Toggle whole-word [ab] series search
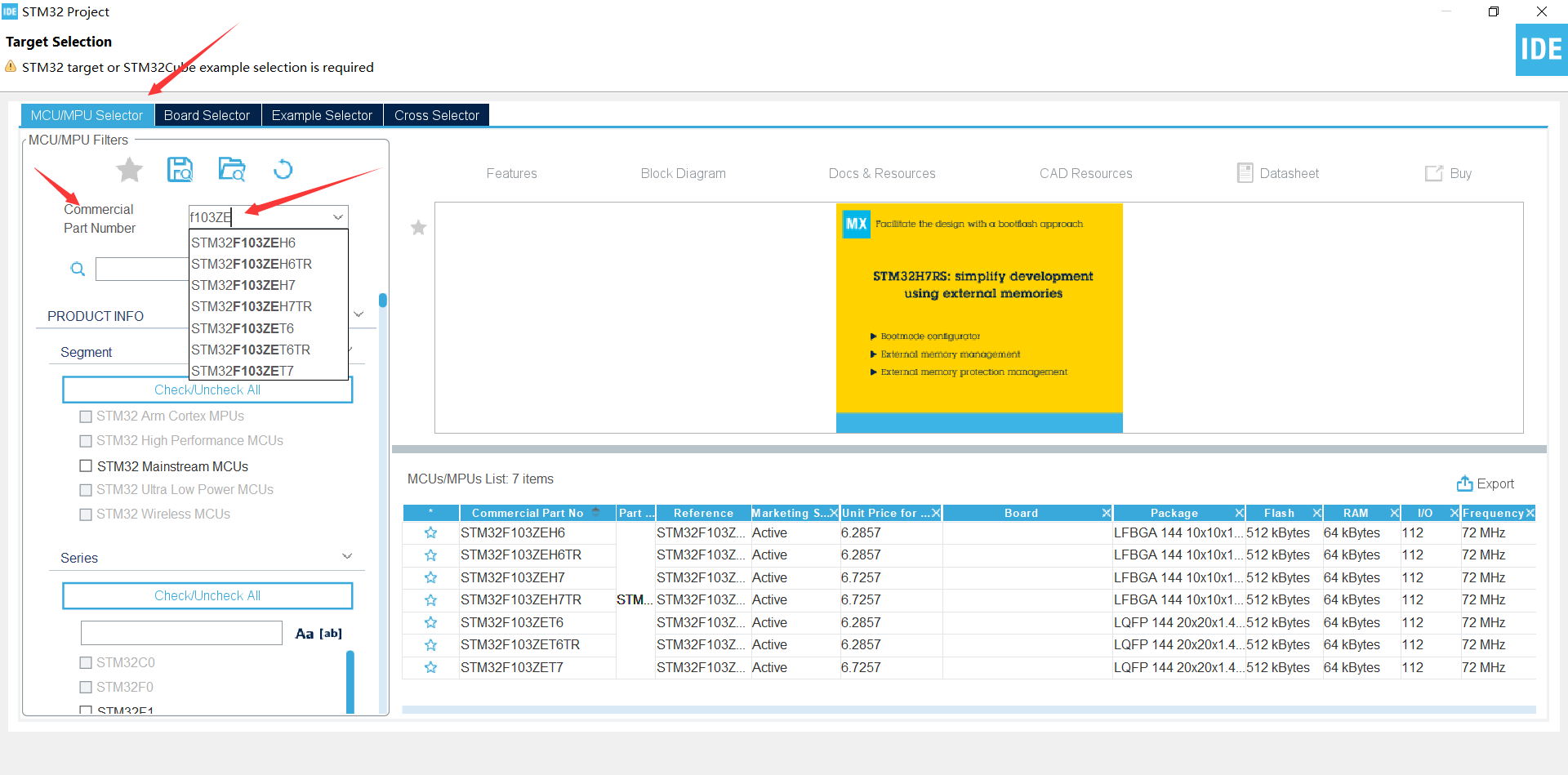Screen dimensions: 1568x775 (331, 634)
